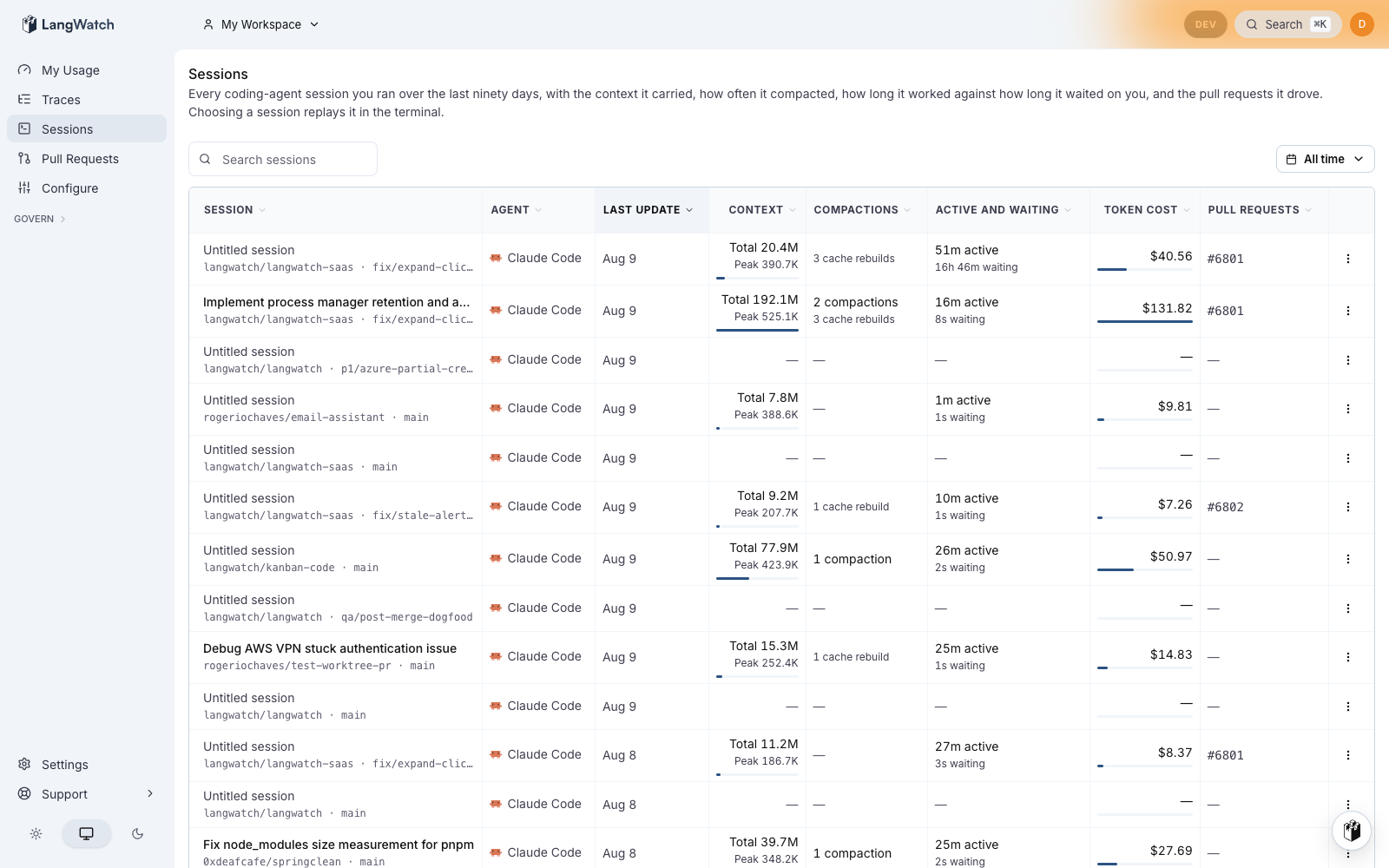Expand the GOVERN section

40,219
